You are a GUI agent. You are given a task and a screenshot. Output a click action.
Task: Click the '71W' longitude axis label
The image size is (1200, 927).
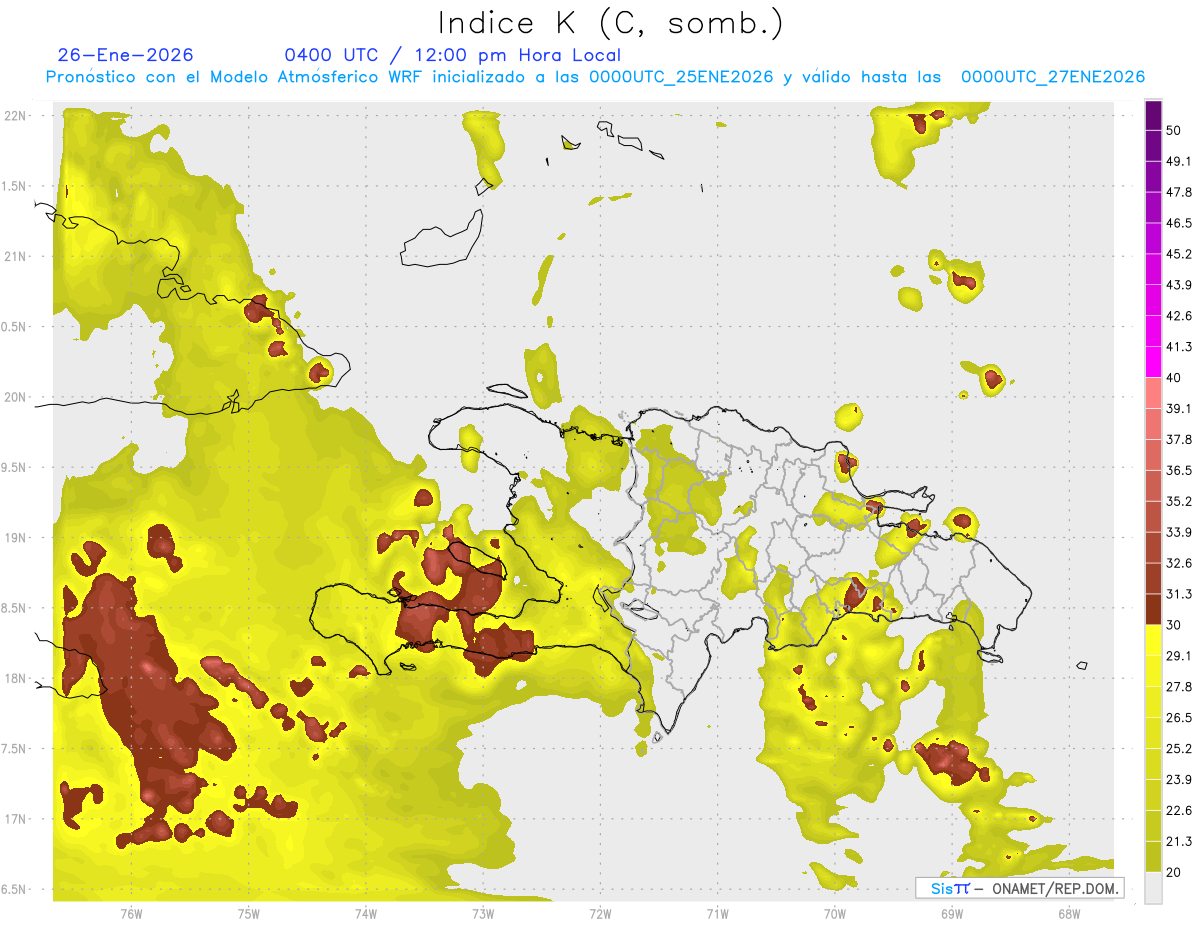pos(717,914)
